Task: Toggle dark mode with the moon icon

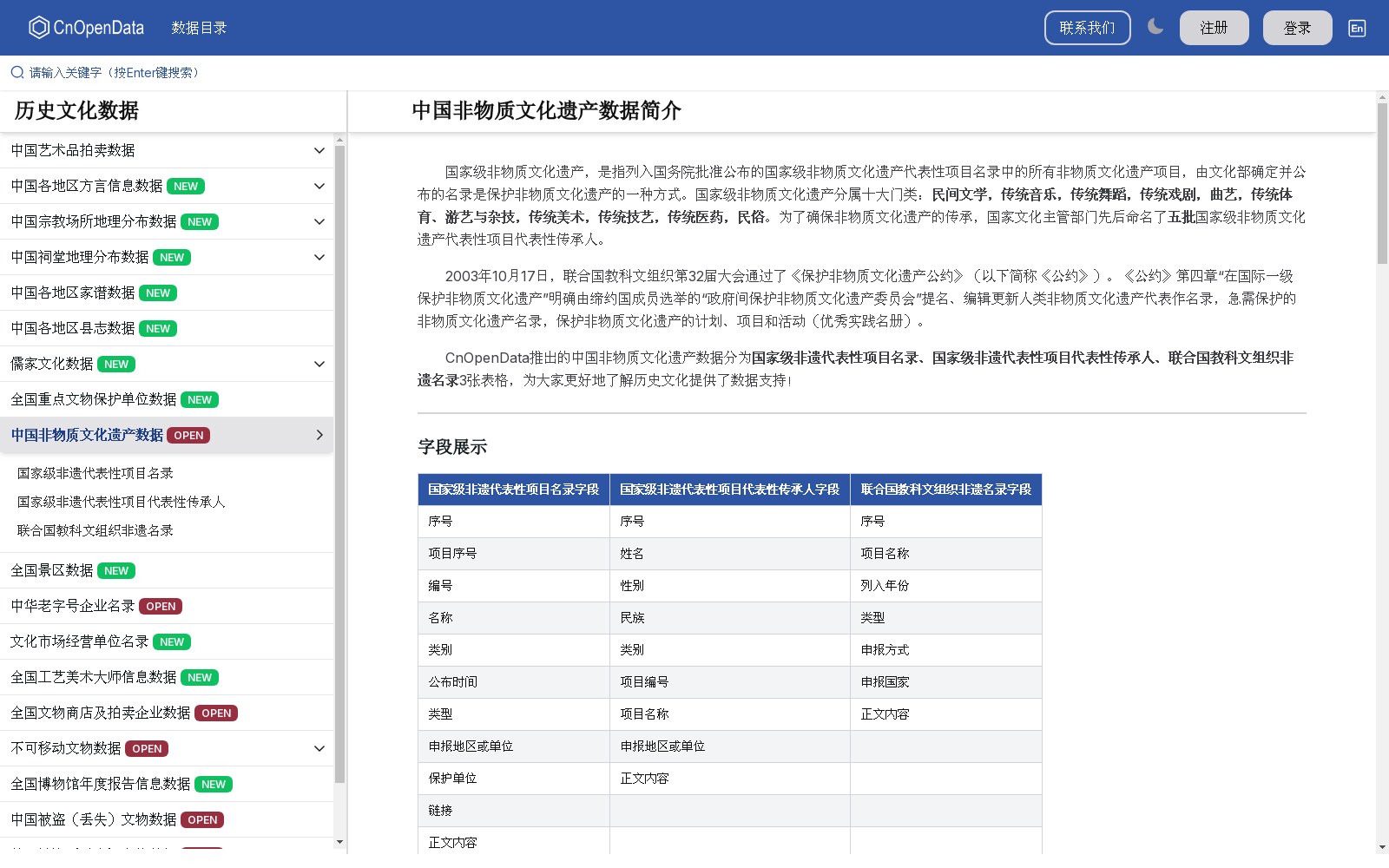Action: (x=1155, y=27)
